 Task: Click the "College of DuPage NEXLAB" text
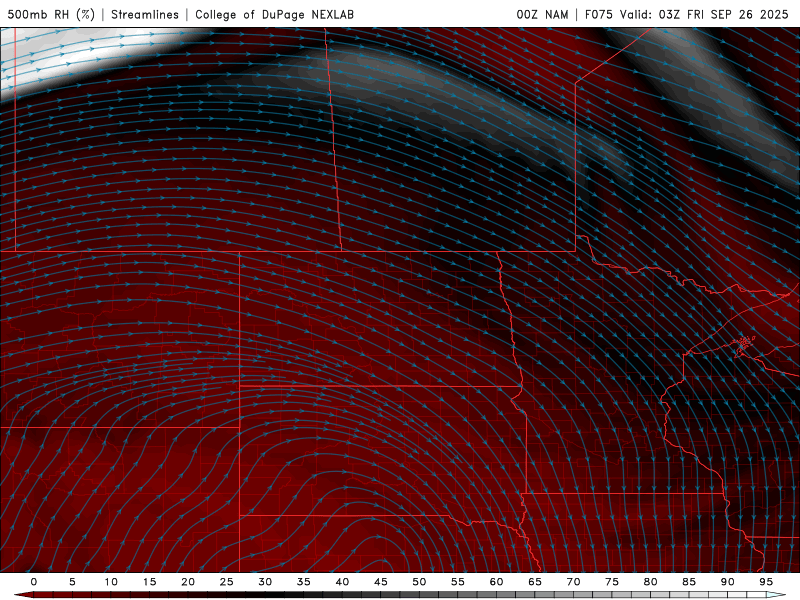[274, 14]
